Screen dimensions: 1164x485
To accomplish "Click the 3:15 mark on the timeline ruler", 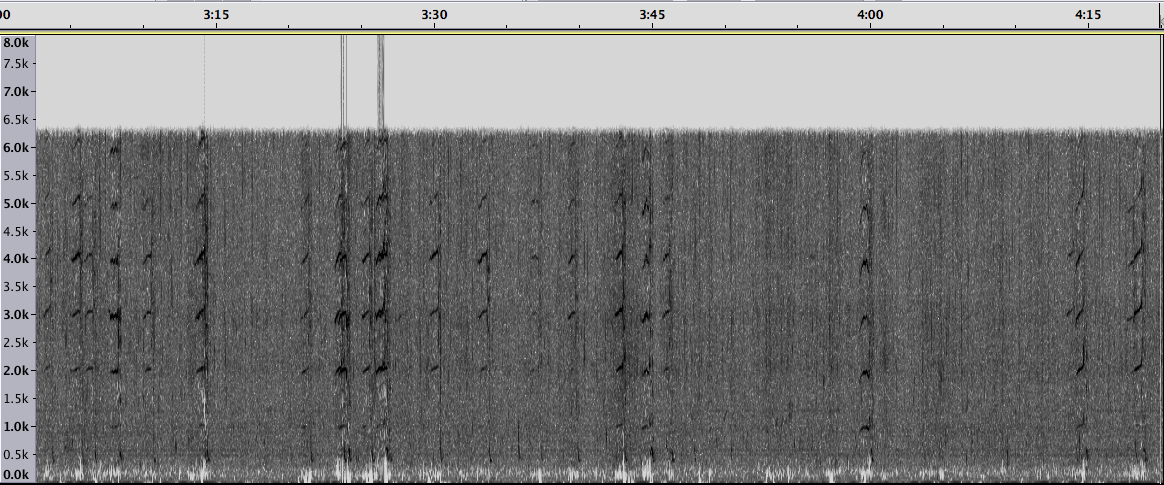I will [x=216, y=14].
